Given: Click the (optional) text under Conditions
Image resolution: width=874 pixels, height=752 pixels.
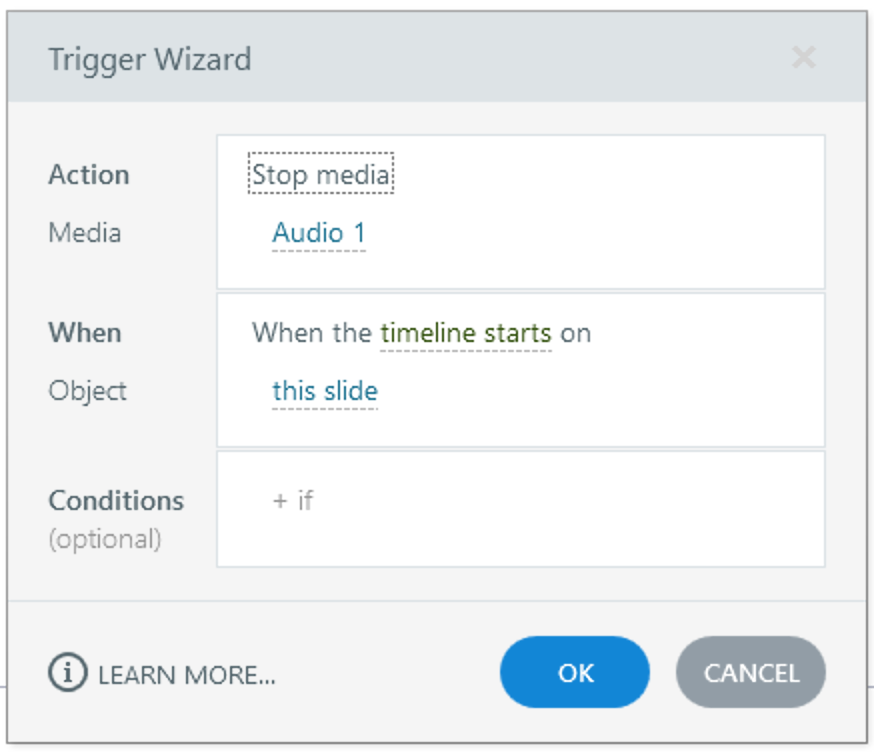Looking at the screenshot, I should point(105,539).
